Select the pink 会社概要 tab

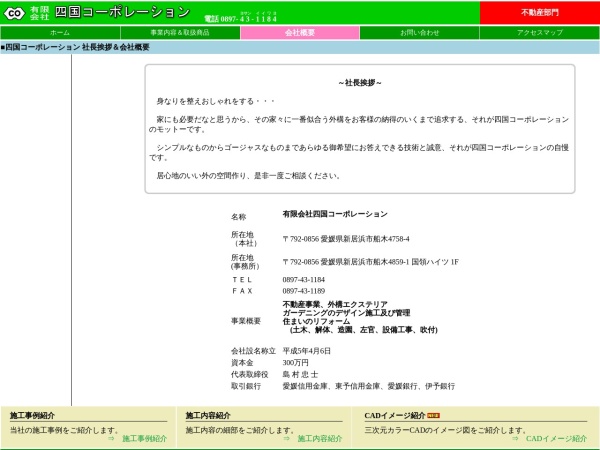tap(300, 33)
